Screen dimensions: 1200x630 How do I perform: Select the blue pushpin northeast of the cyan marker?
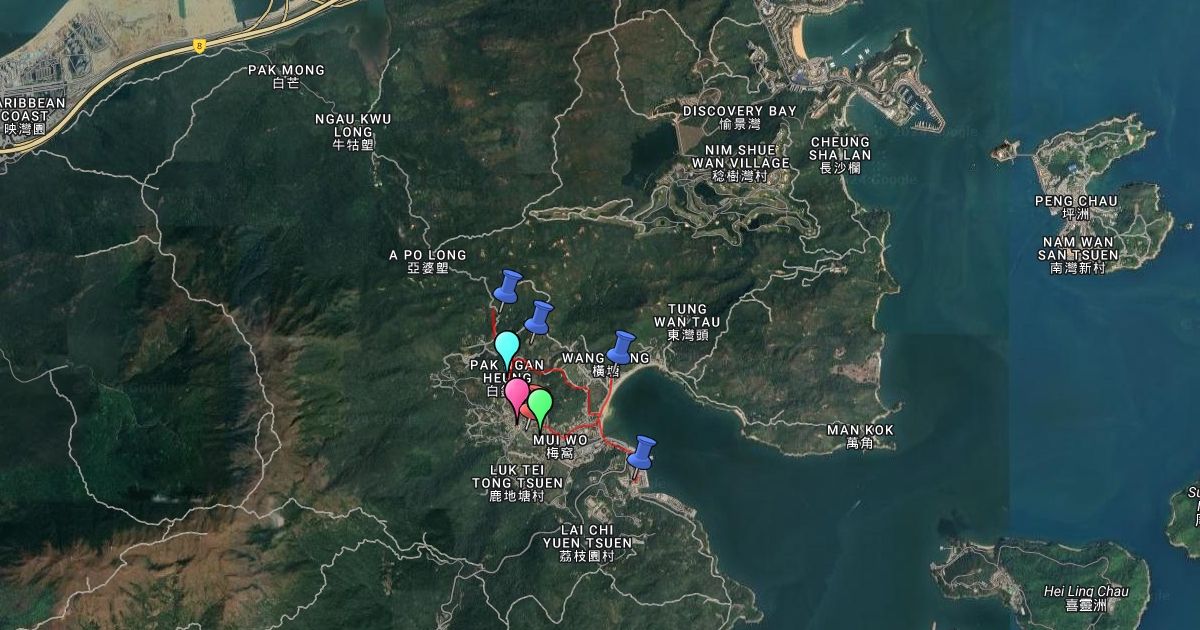540,317
